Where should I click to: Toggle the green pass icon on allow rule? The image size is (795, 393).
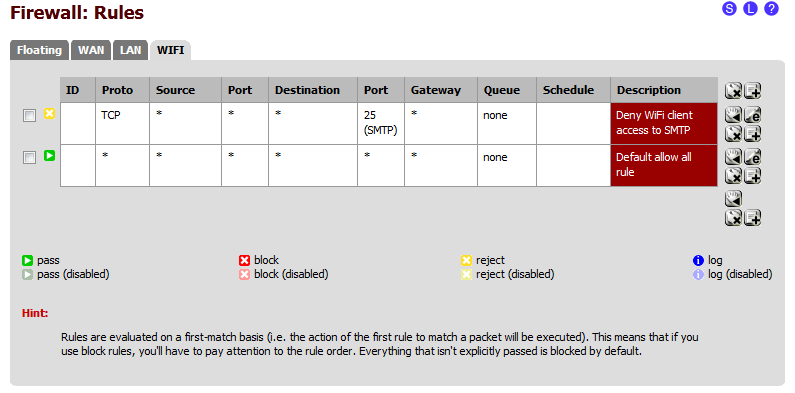[x=49, y=156]
